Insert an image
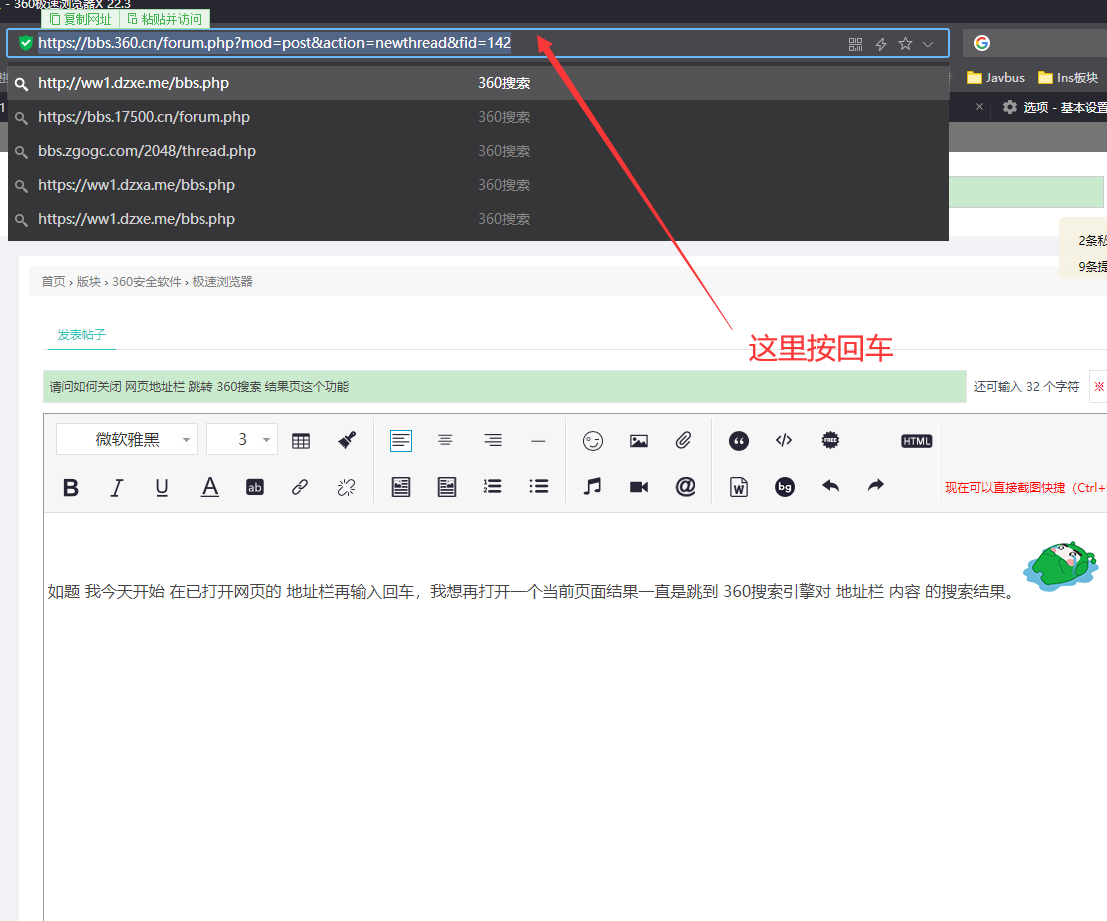This screenshot has height=921, width=1107. click(x=639, y=441)
